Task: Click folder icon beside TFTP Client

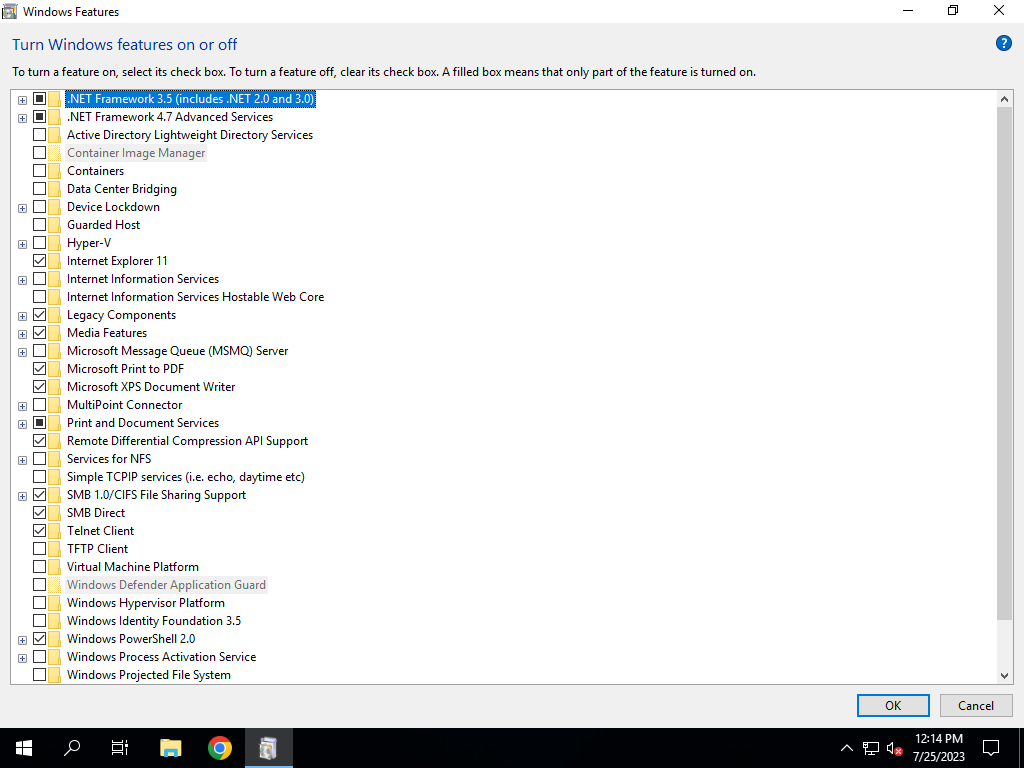Action: [x=55, y=549]
